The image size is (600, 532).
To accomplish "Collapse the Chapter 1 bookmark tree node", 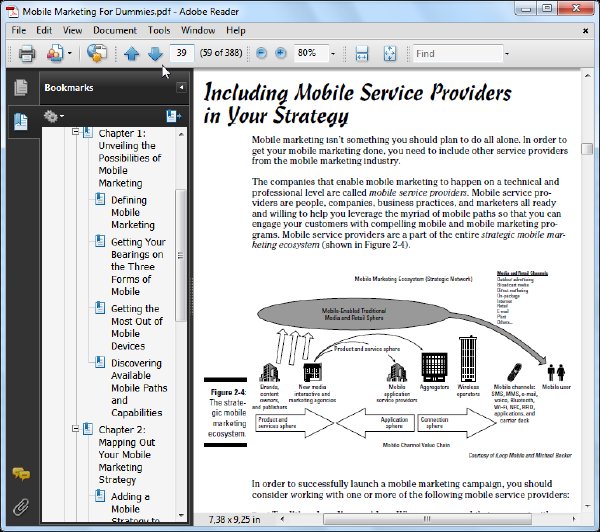I will tap(75, 132).
